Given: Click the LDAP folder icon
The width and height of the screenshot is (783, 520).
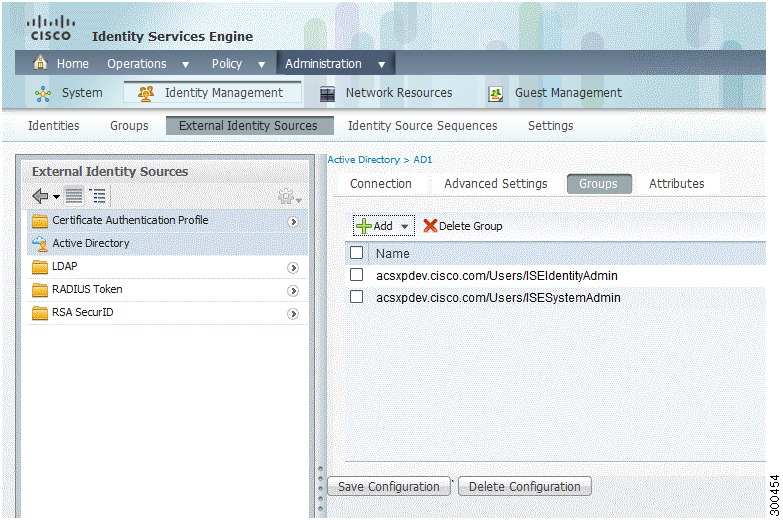Looking at the screenshot, I should point(40,267).
